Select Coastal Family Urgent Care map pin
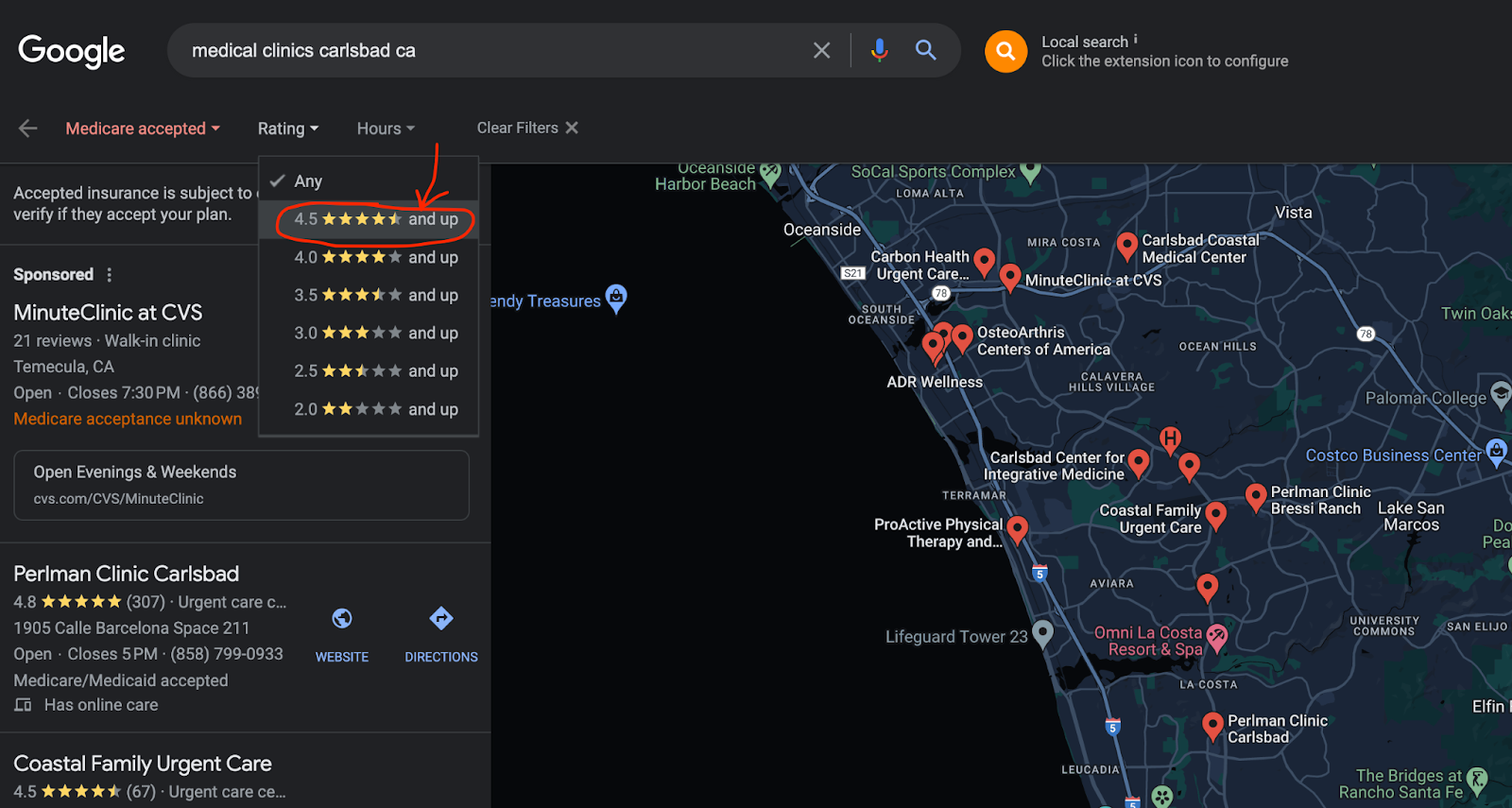Screen dimensions: 1512x808 1216,516
